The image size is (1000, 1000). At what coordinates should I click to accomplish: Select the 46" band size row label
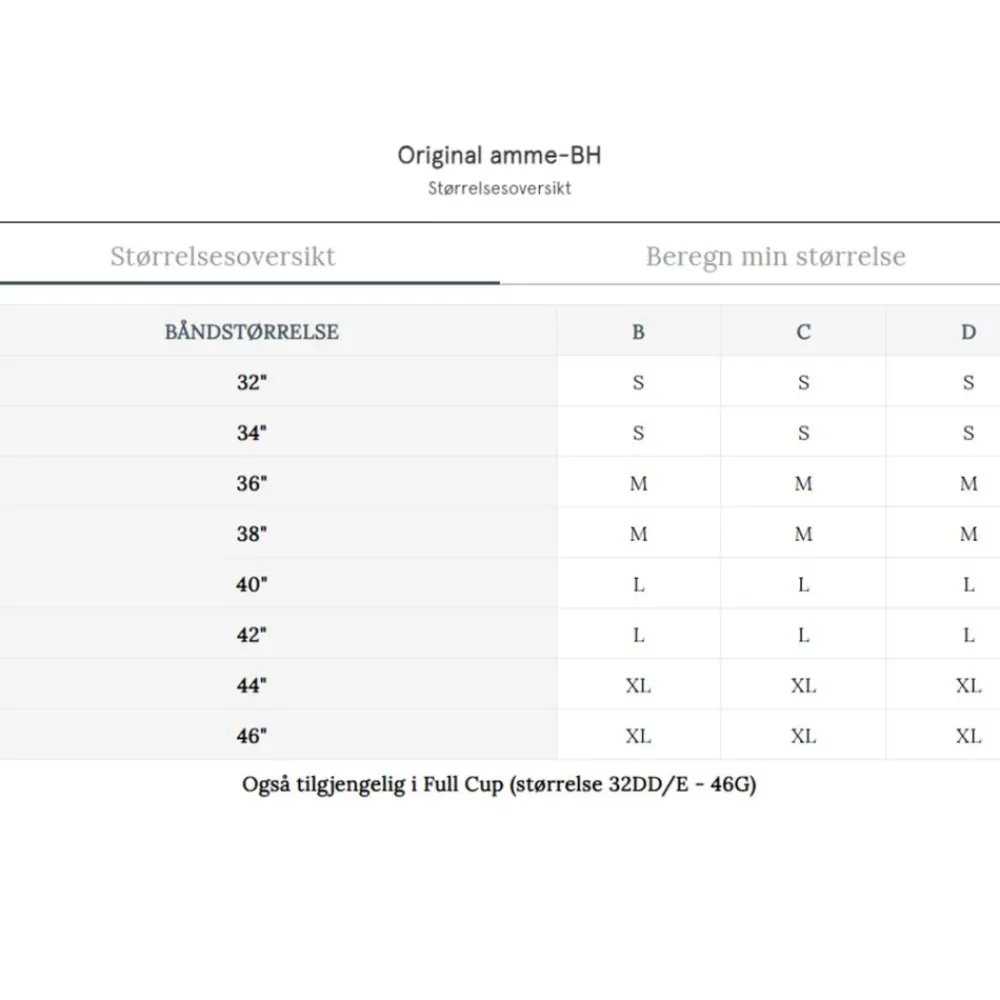252,736
